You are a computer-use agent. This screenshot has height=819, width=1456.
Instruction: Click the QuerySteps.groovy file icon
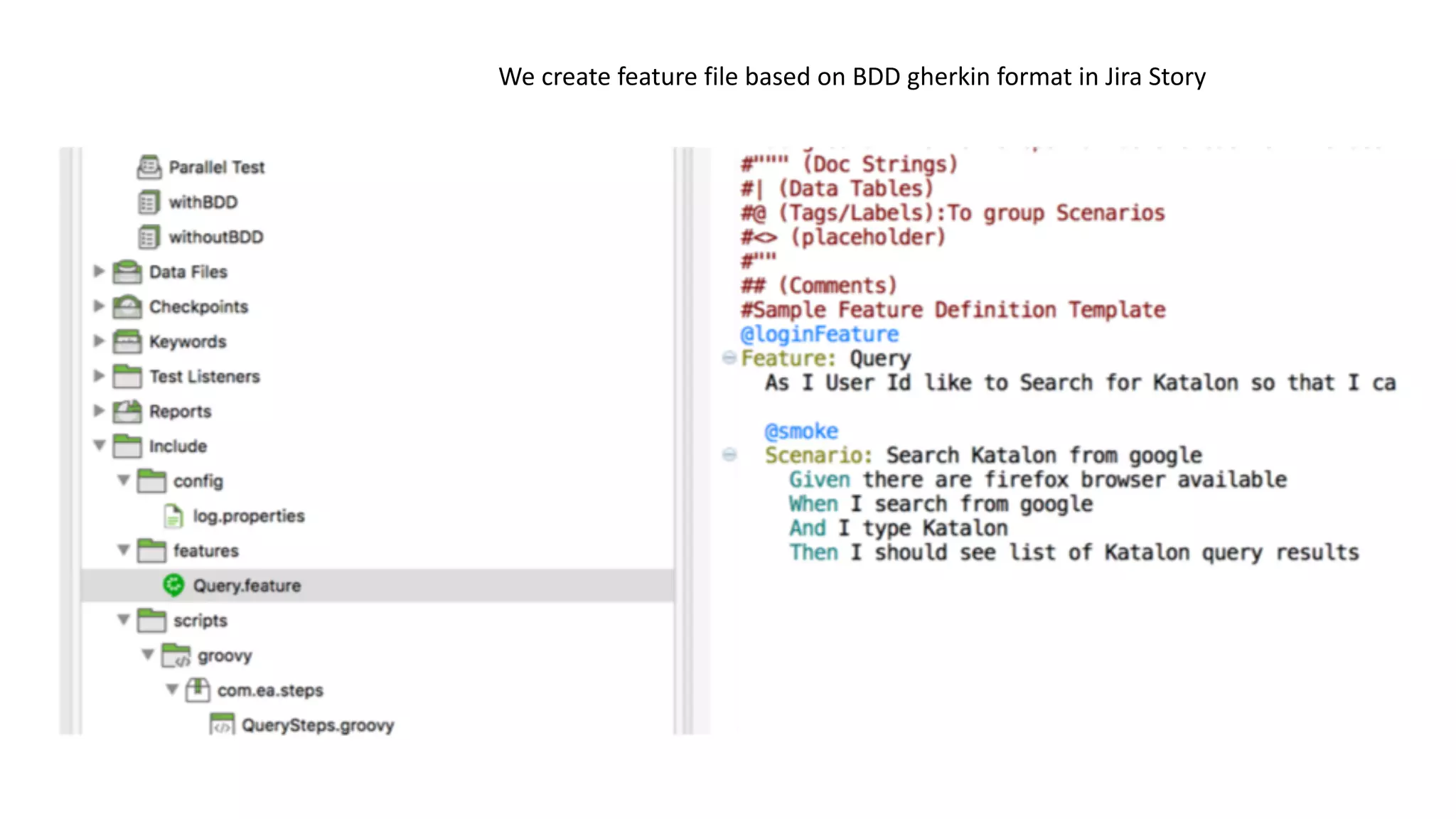[x=222, y=724]
